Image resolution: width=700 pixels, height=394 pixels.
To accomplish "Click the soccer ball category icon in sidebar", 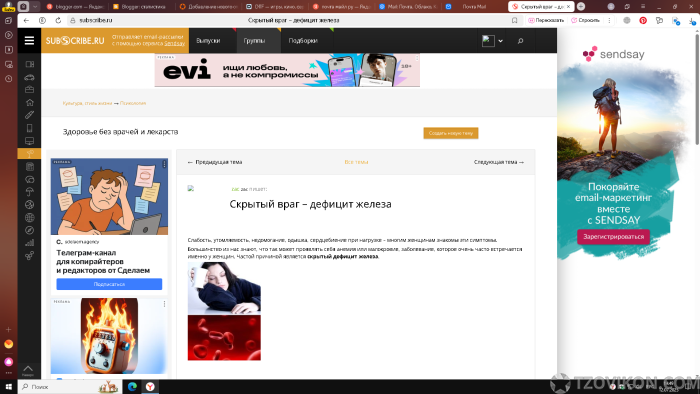I will (x=29, y=205).
